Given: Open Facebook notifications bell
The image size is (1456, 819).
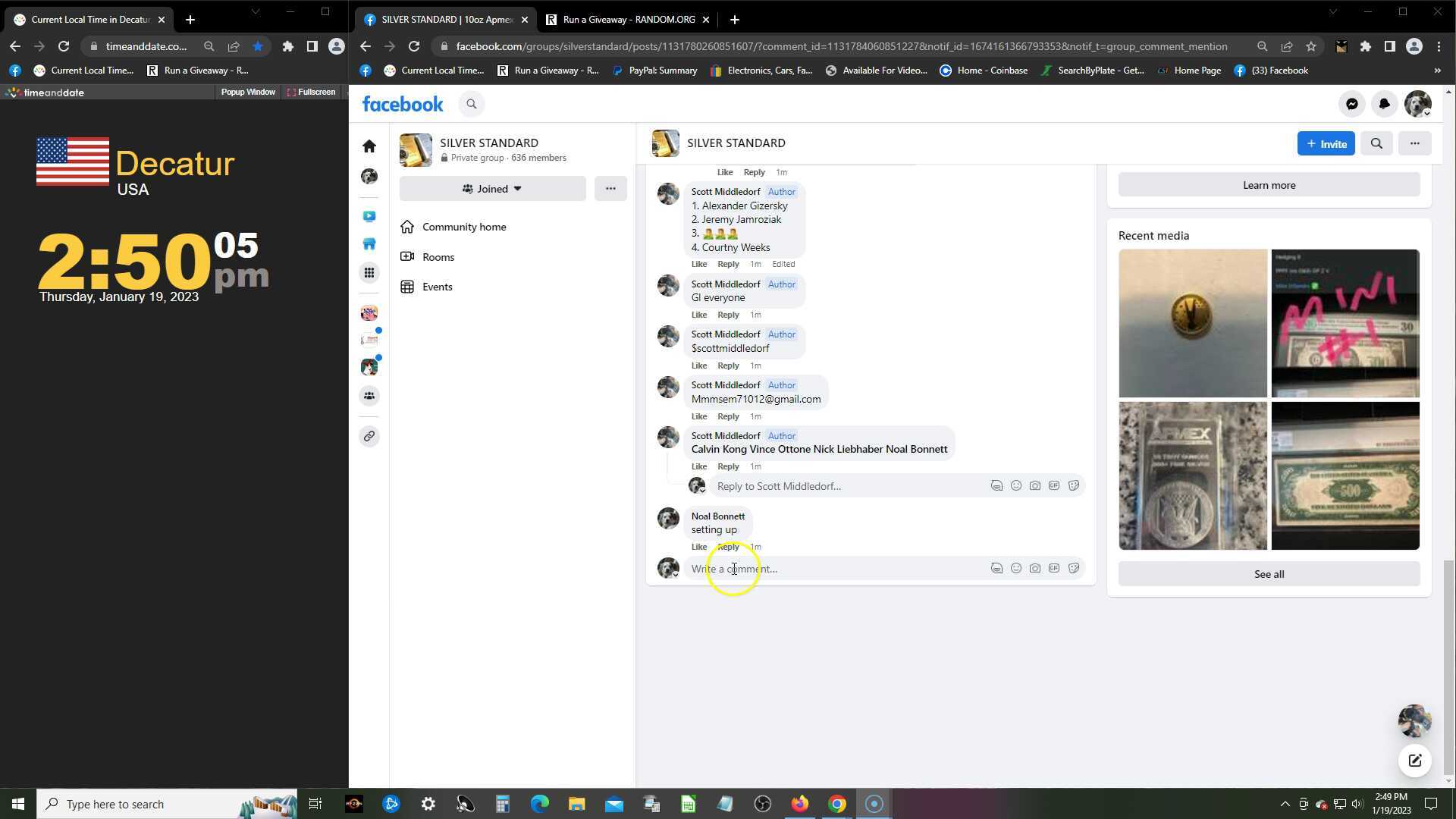Looking at the screenshot, I should (1384, 104).
